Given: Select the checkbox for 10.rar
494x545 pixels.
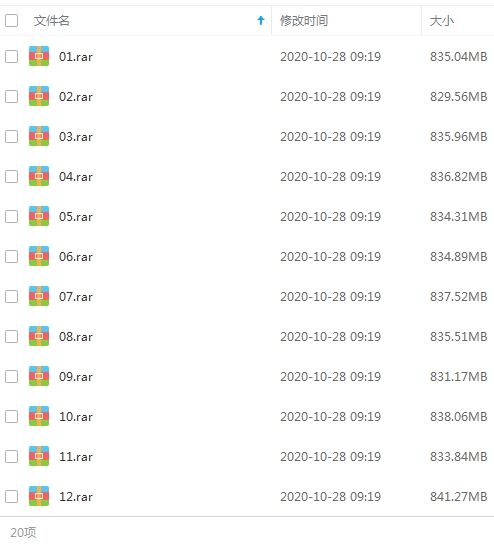Looking at the screenshot, I should (11, 416).
